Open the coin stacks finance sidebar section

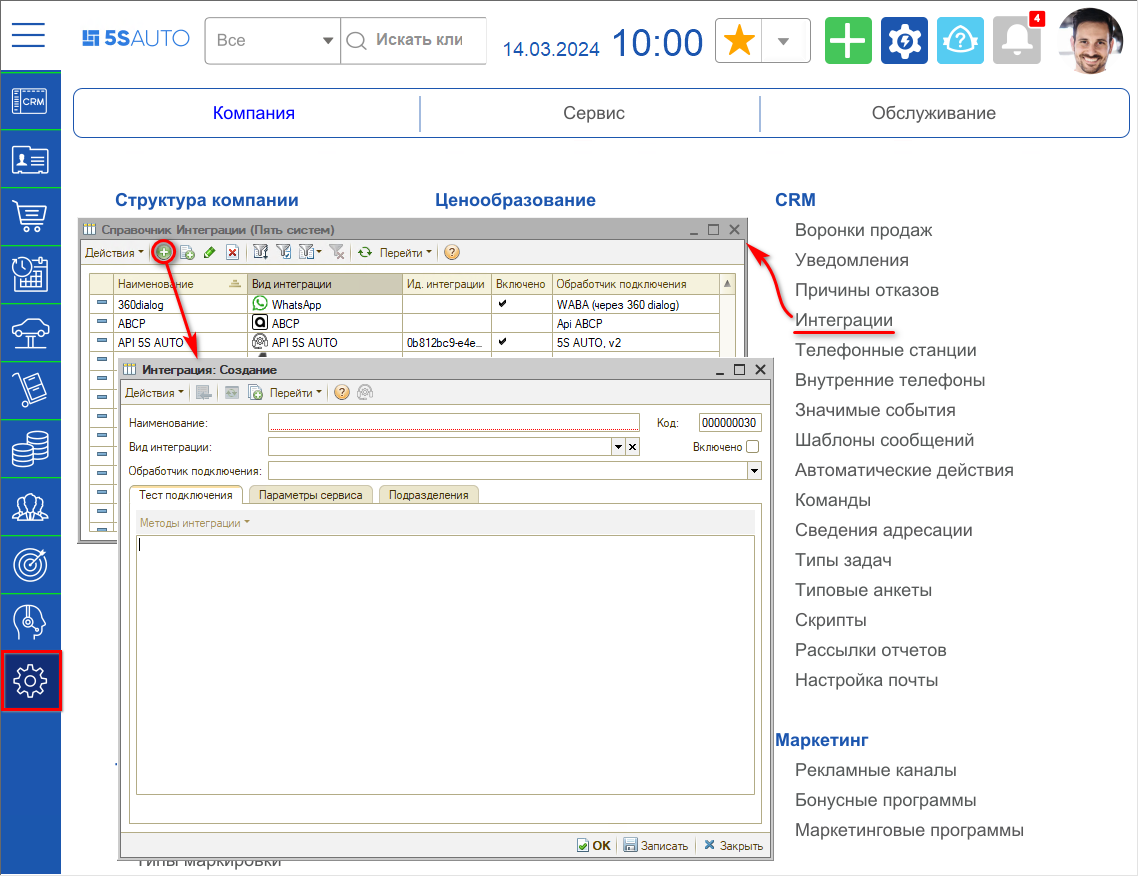click(30, 449)
